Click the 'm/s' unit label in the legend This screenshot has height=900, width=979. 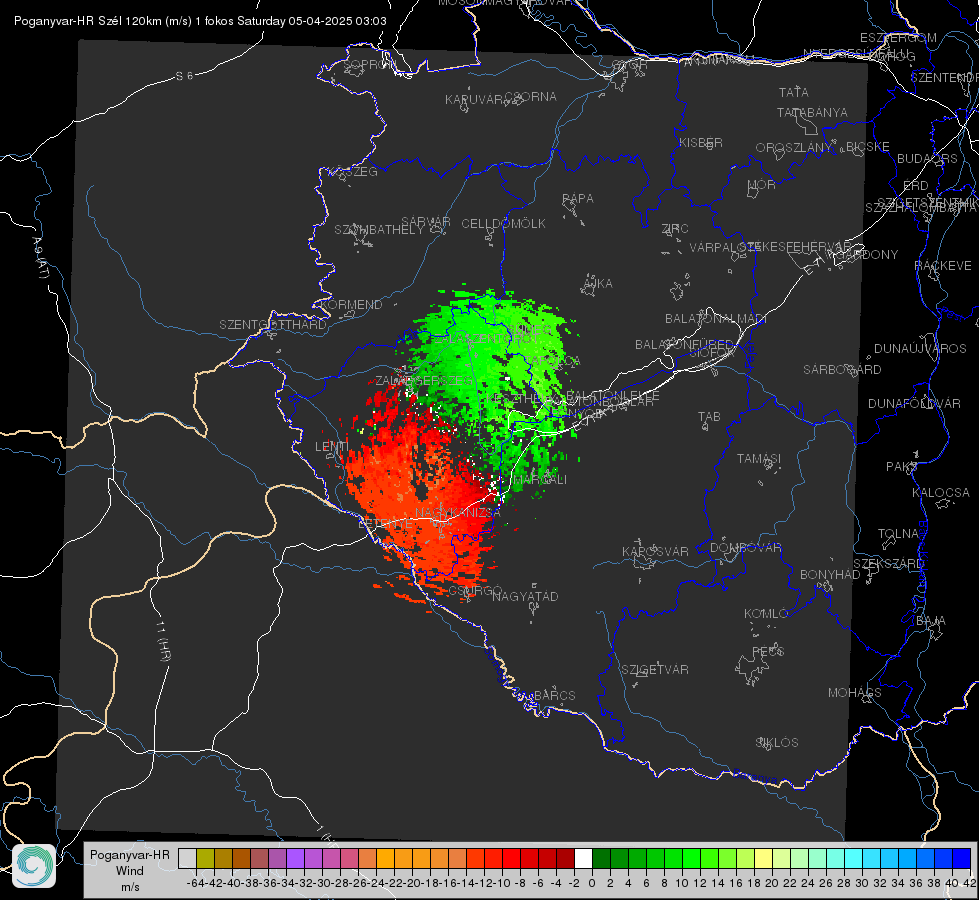(x=130, y=886)
